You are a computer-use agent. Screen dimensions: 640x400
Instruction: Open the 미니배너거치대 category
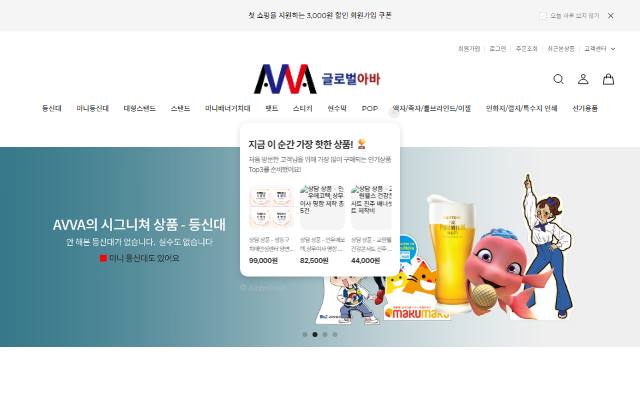coord(227,108)
